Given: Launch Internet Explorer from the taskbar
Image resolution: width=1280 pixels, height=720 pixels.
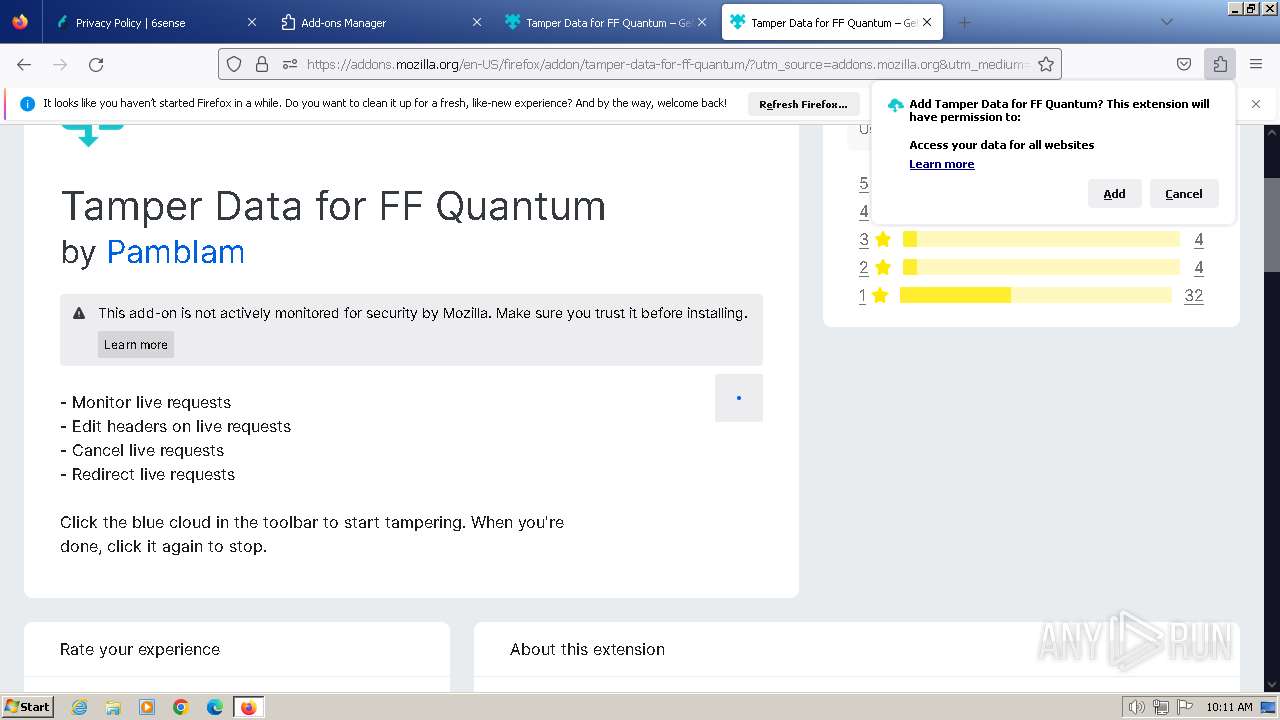Looking at the screenshot, I should [x=79, y=707].
